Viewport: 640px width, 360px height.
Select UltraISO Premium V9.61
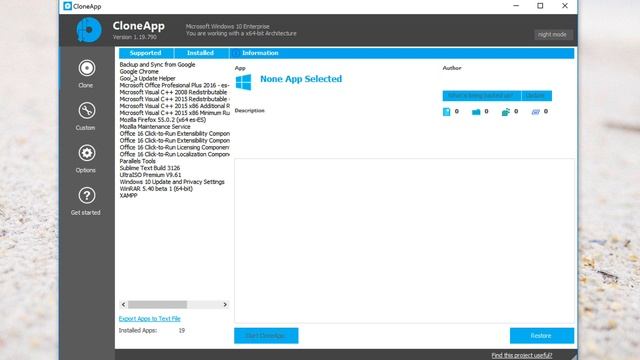pos(150,175)
